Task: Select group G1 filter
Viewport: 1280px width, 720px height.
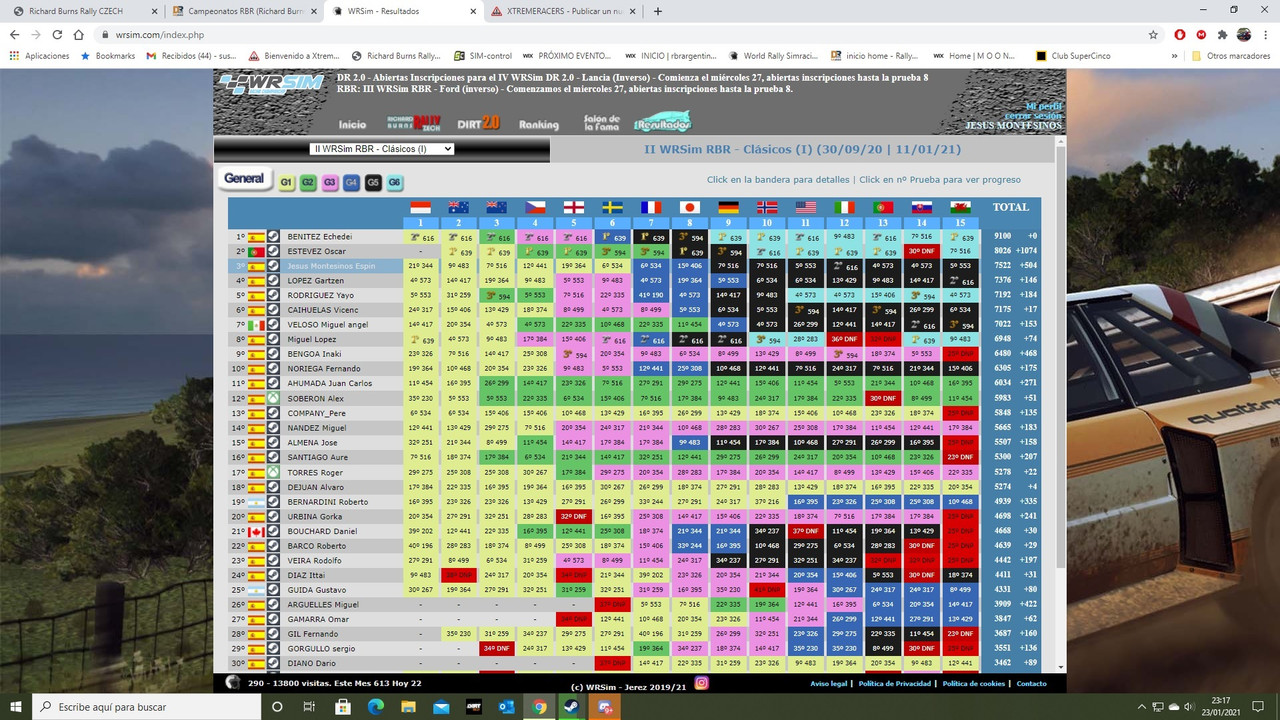Action: (287, 183)
